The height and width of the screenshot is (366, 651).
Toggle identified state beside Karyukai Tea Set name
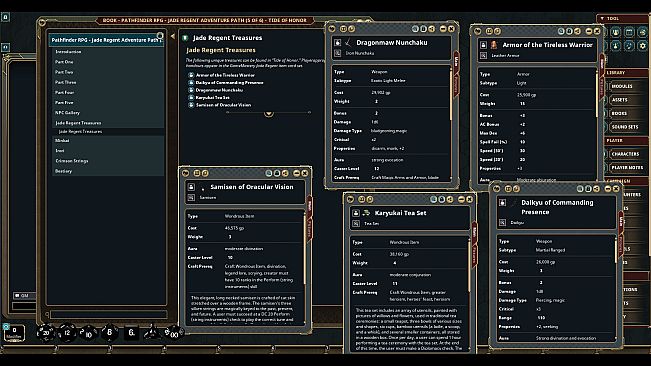(x=356, y=213)
